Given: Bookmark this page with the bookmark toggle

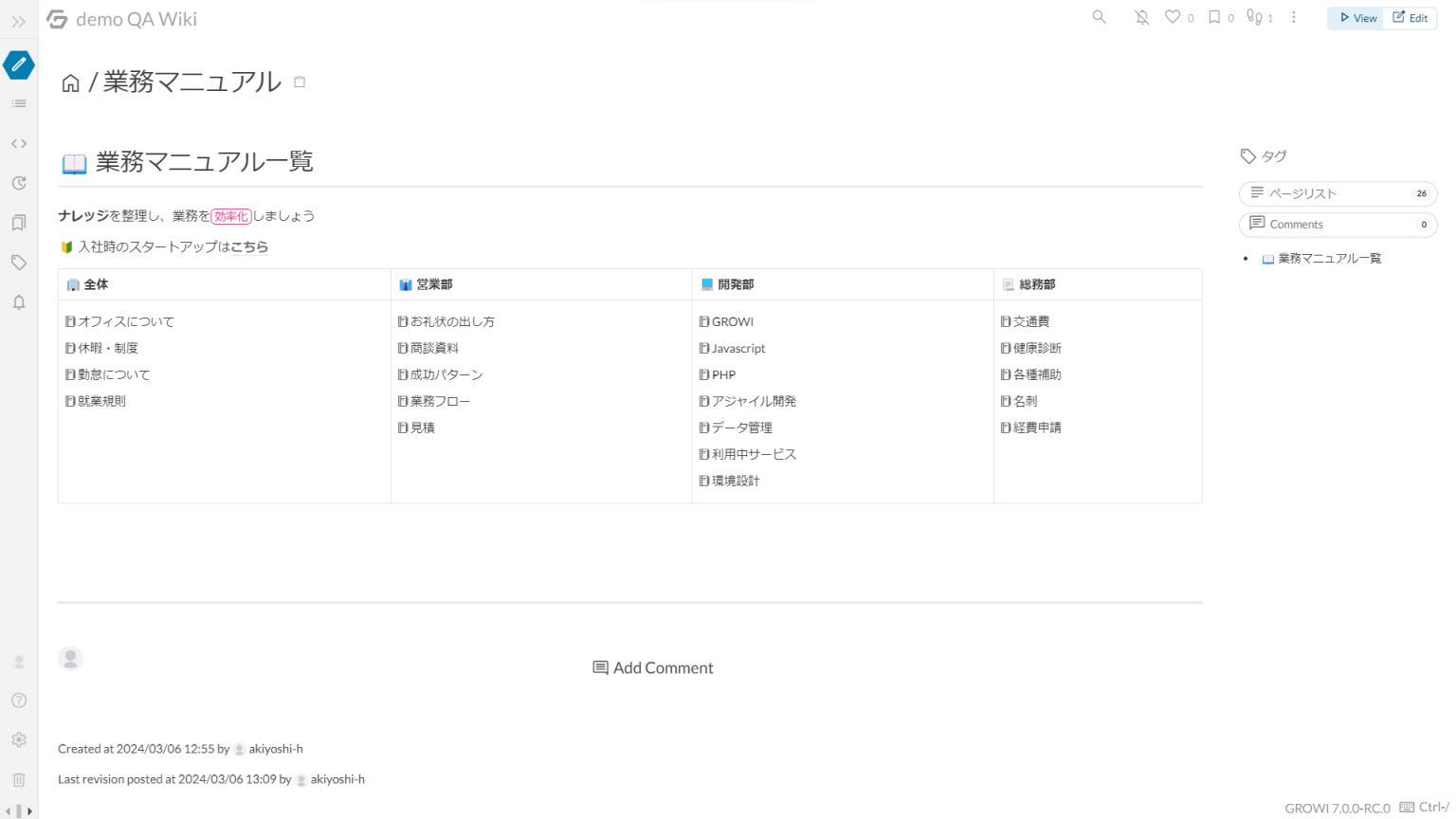Looking at the screenshot, I should 1215,17.
